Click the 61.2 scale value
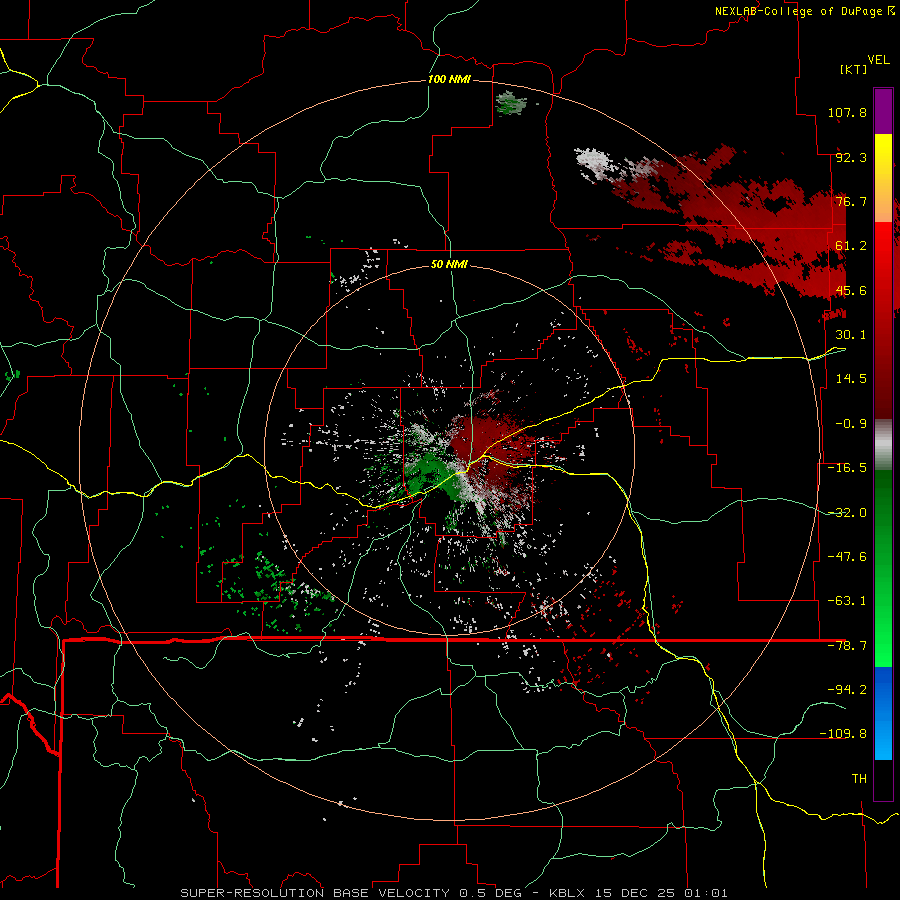This screenshot has height=900, width=900. point(851,246)
